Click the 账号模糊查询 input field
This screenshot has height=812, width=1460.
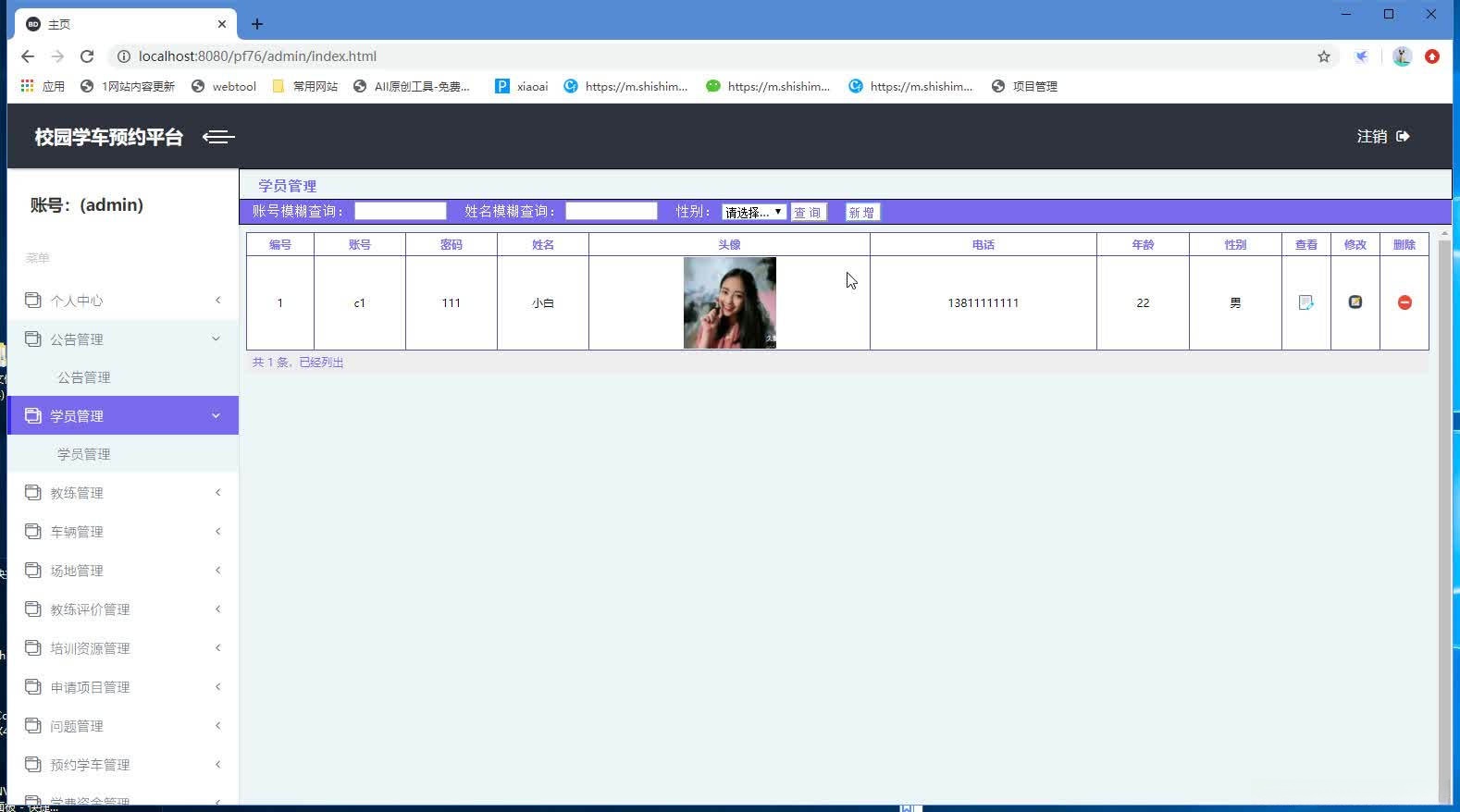coord(401,211)
